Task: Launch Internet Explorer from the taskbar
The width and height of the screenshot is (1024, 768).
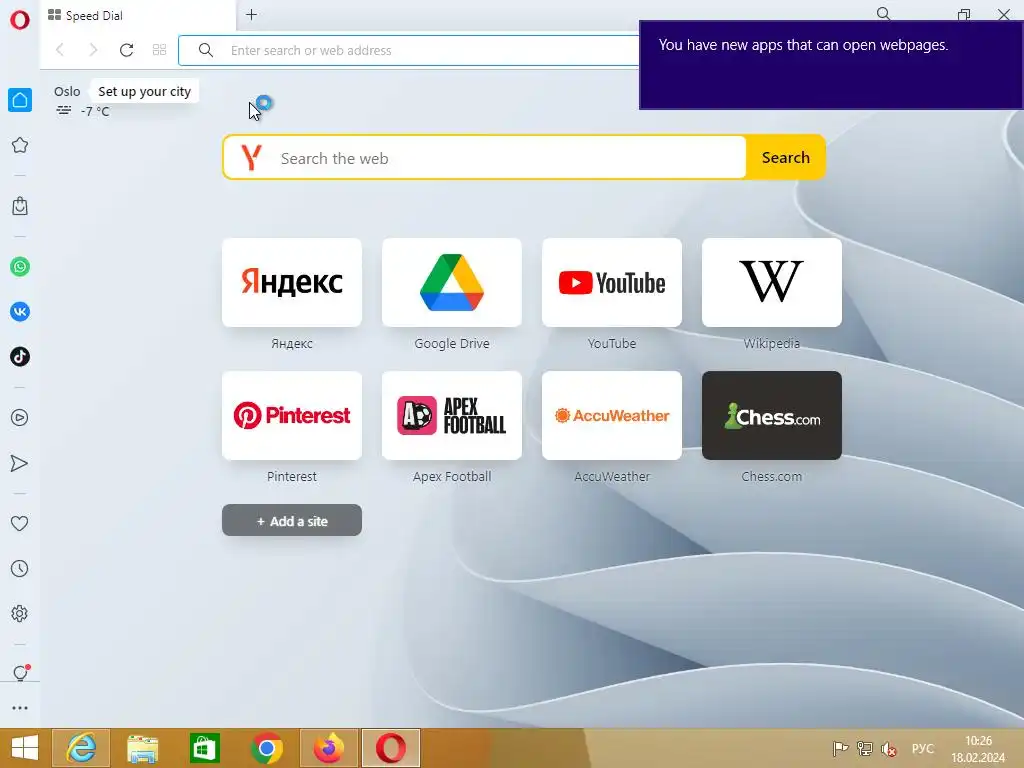Action: (81, 748)
